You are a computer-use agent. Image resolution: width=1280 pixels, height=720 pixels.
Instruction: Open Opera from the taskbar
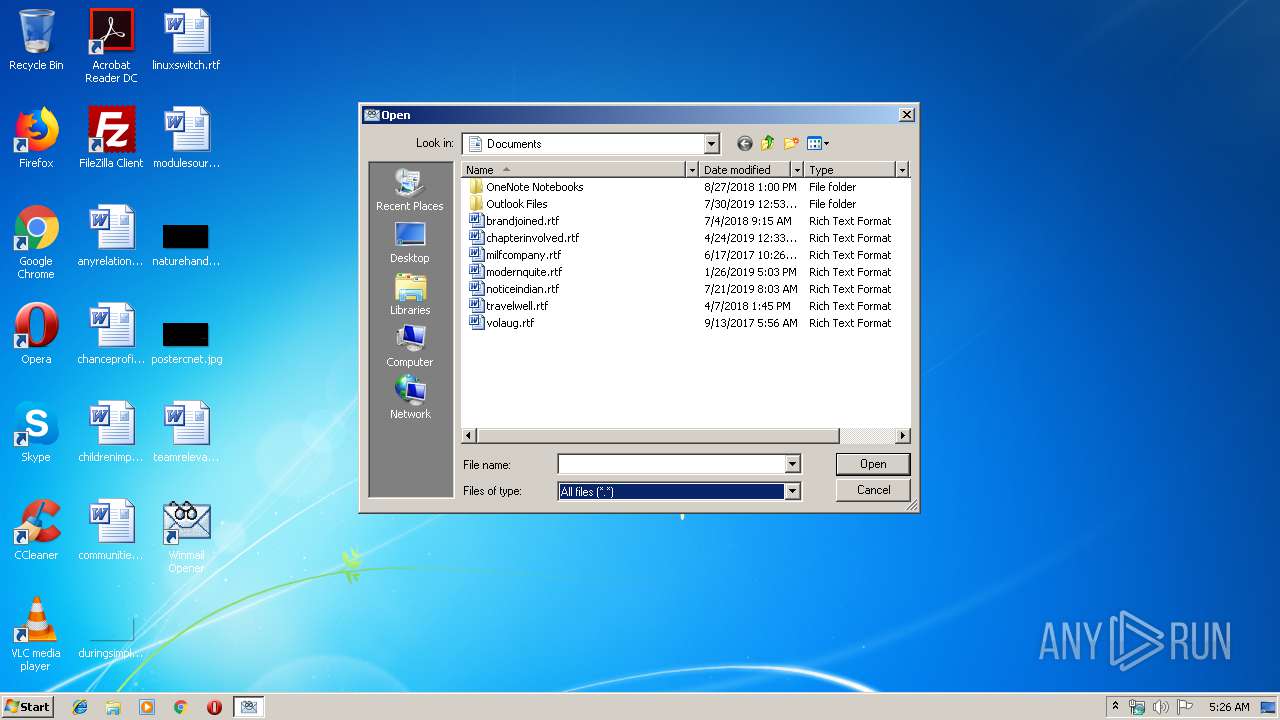coord(214,707)
